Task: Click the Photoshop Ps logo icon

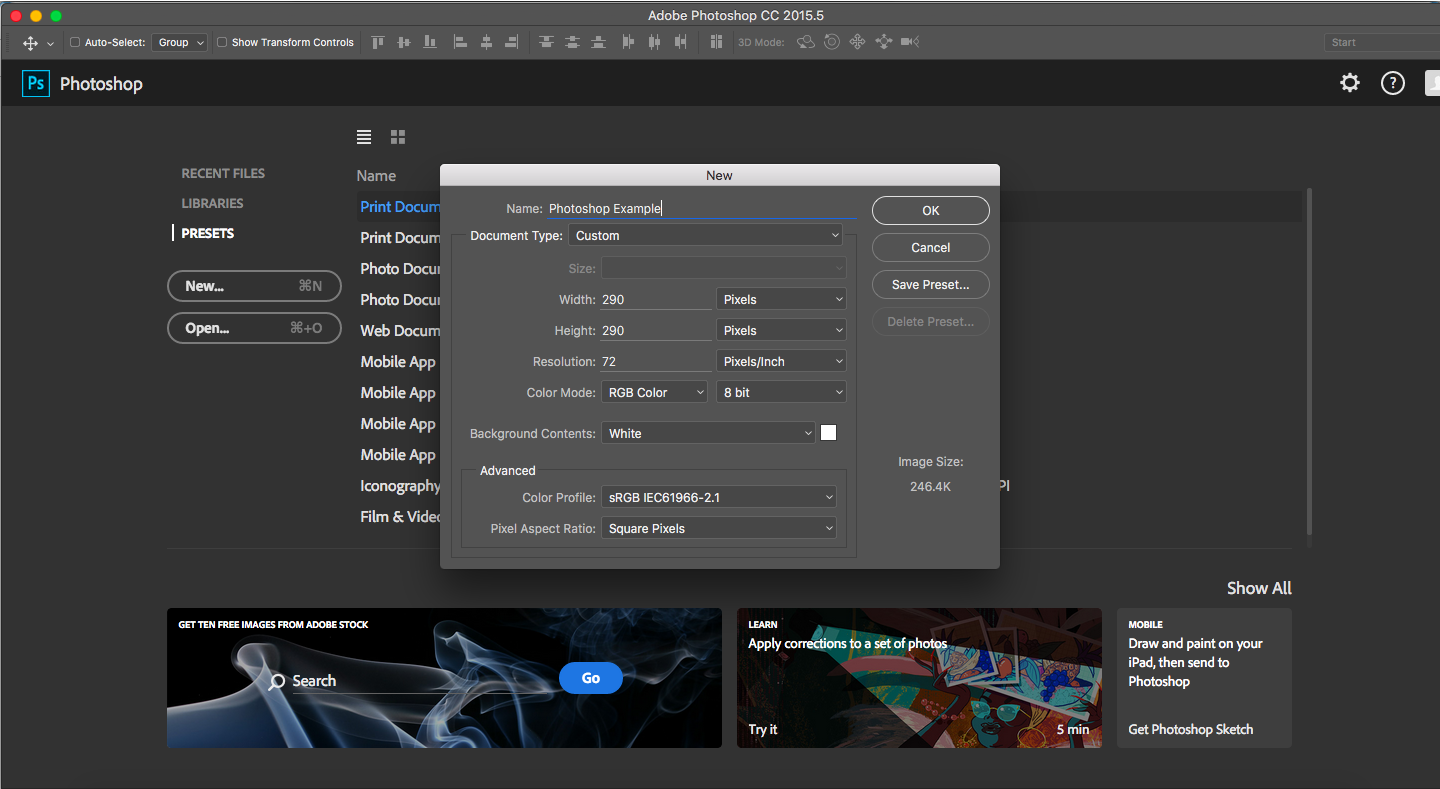Action: 35,83
